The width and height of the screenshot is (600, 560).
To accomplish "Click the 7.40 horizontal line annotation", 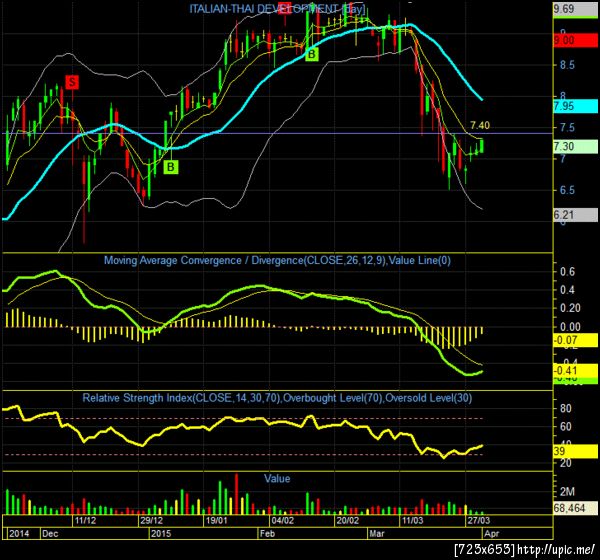I will 479,125.
